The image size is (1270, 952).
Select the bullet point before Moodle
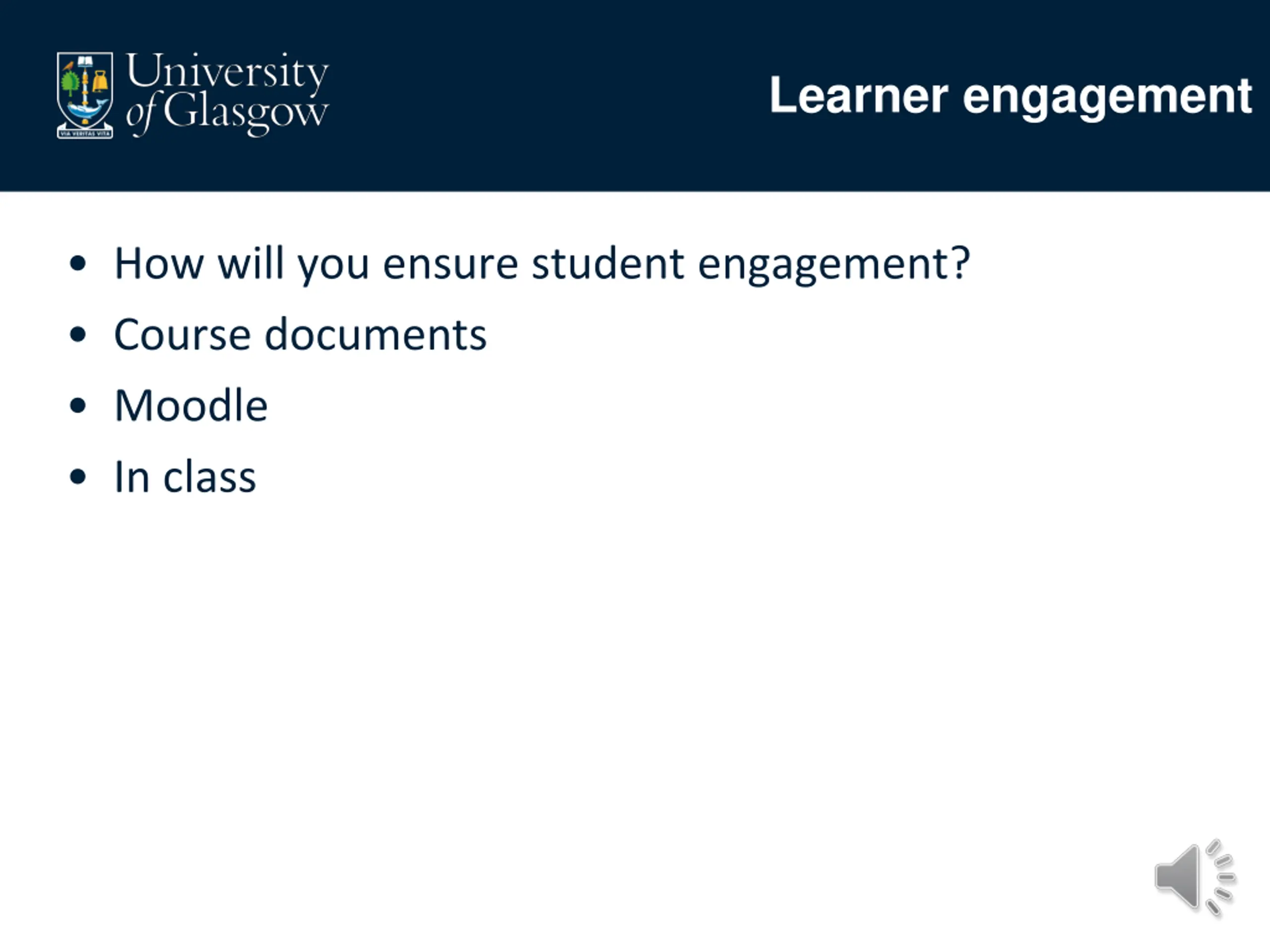(77, 406)
